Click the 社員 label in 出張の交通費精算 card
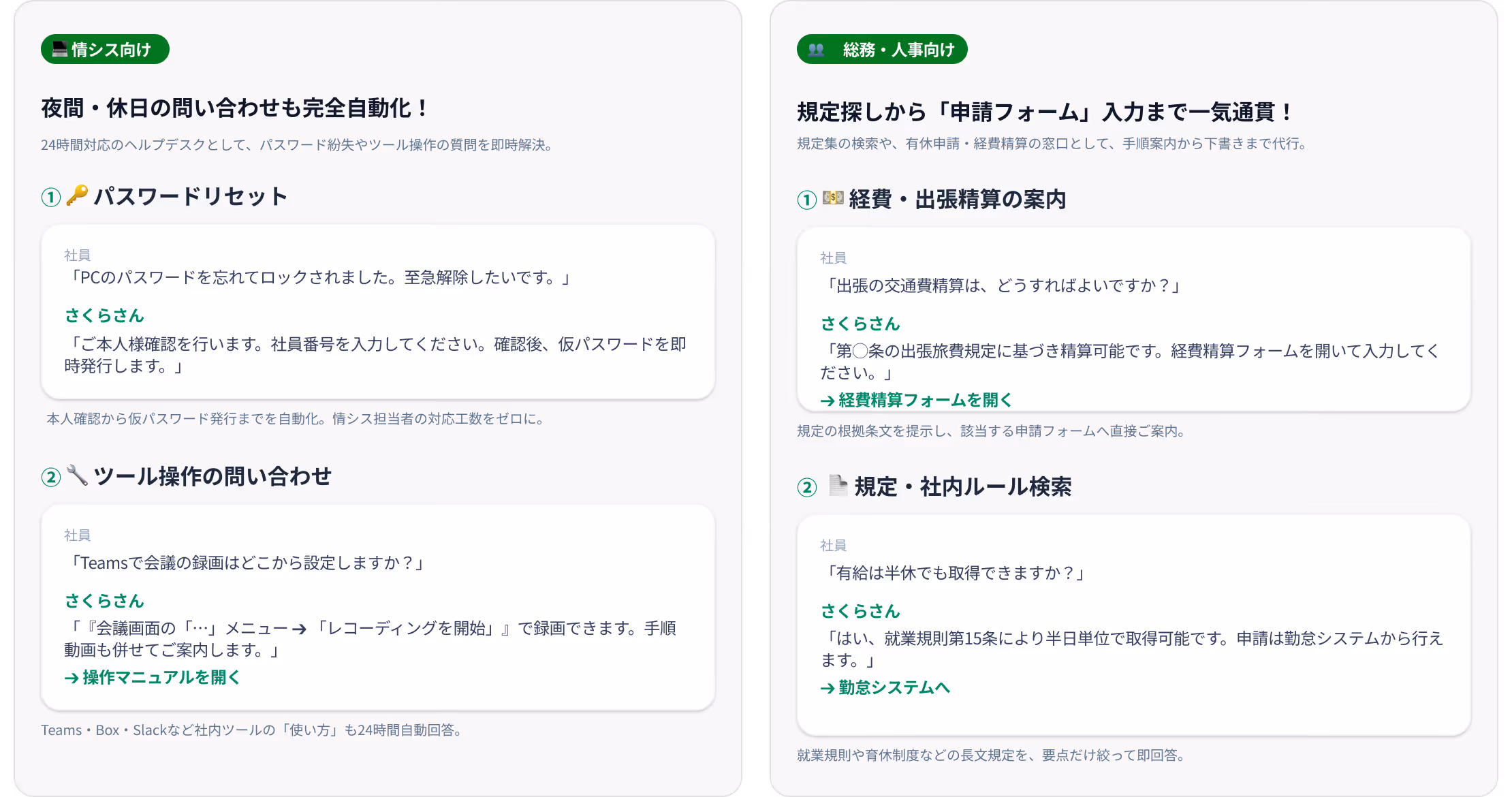 tap(834, 258)
